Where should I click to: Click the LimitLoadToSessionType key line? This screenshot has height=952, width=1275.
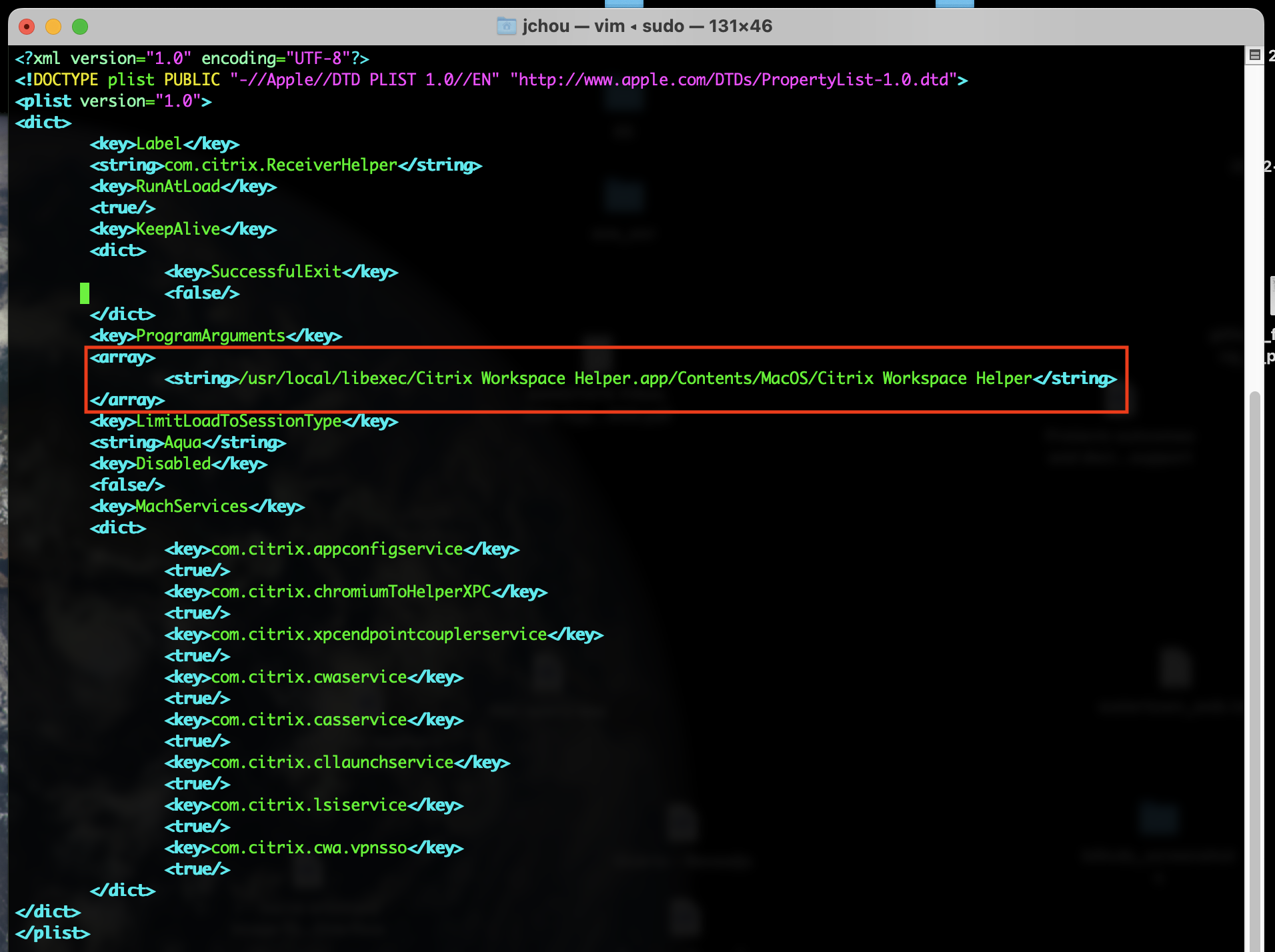[x=244, y=421]
